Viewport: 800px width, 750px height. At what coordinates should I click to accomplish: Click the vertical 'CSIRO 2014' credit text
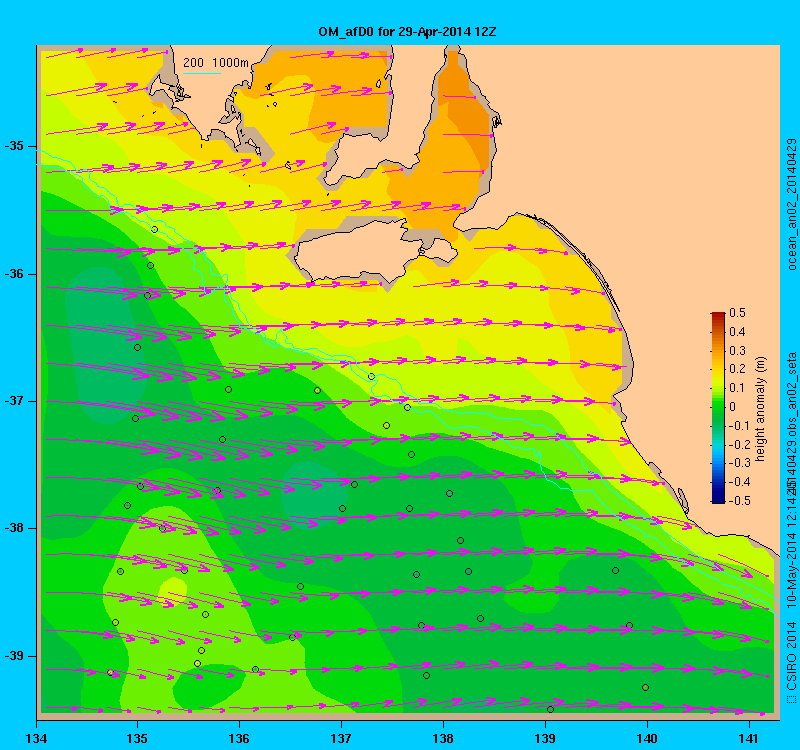(x=791, y=657)
